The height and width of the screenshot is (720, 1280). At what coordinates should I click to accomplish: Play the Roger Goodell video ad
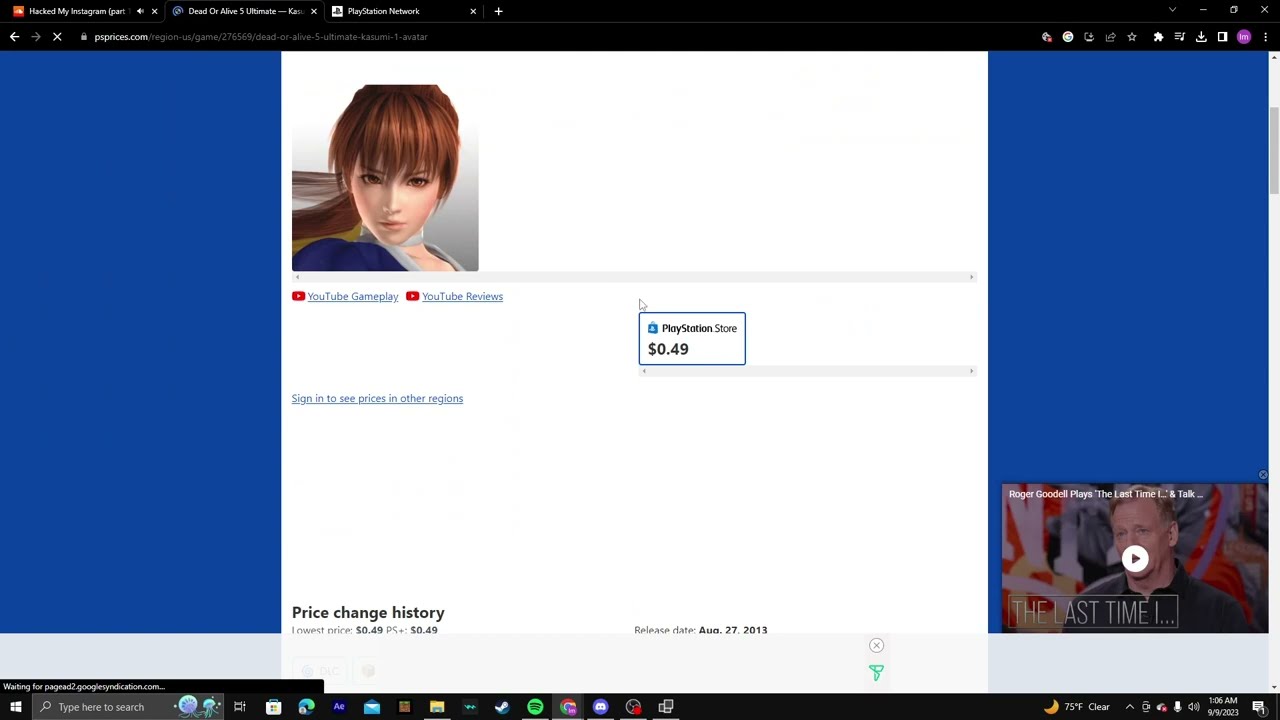click(1135, 559)
